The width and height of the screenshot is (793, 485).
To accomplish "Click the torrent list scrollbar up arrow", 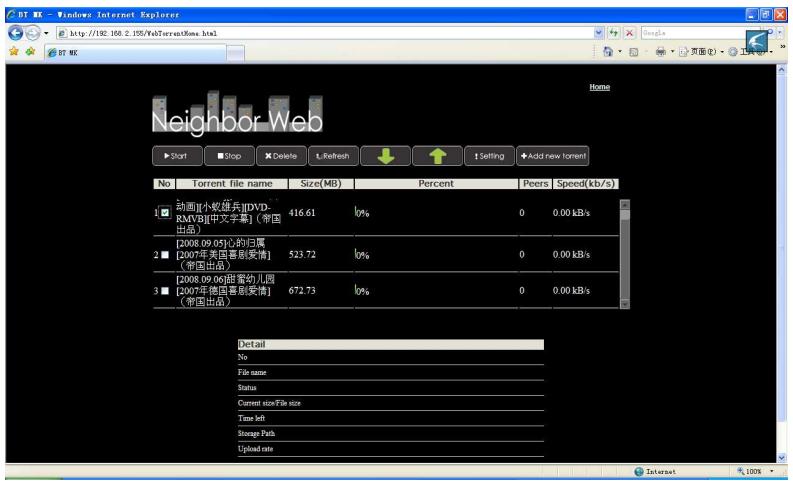I will tap(625, 205).
